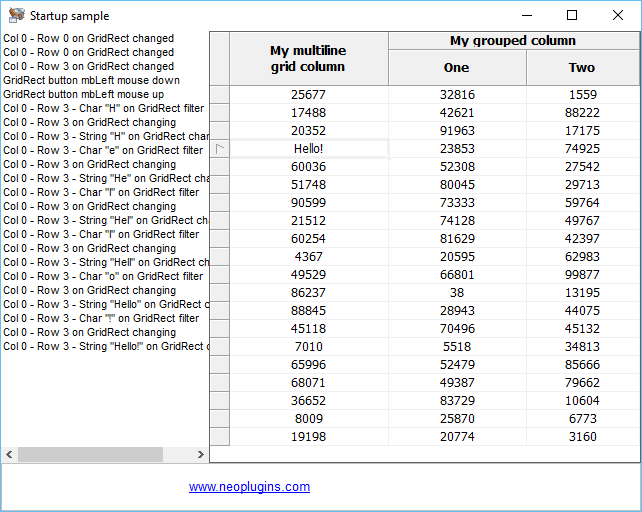Select cell 42621
This screenshot has height=512, width=642.
pos(457,113)
